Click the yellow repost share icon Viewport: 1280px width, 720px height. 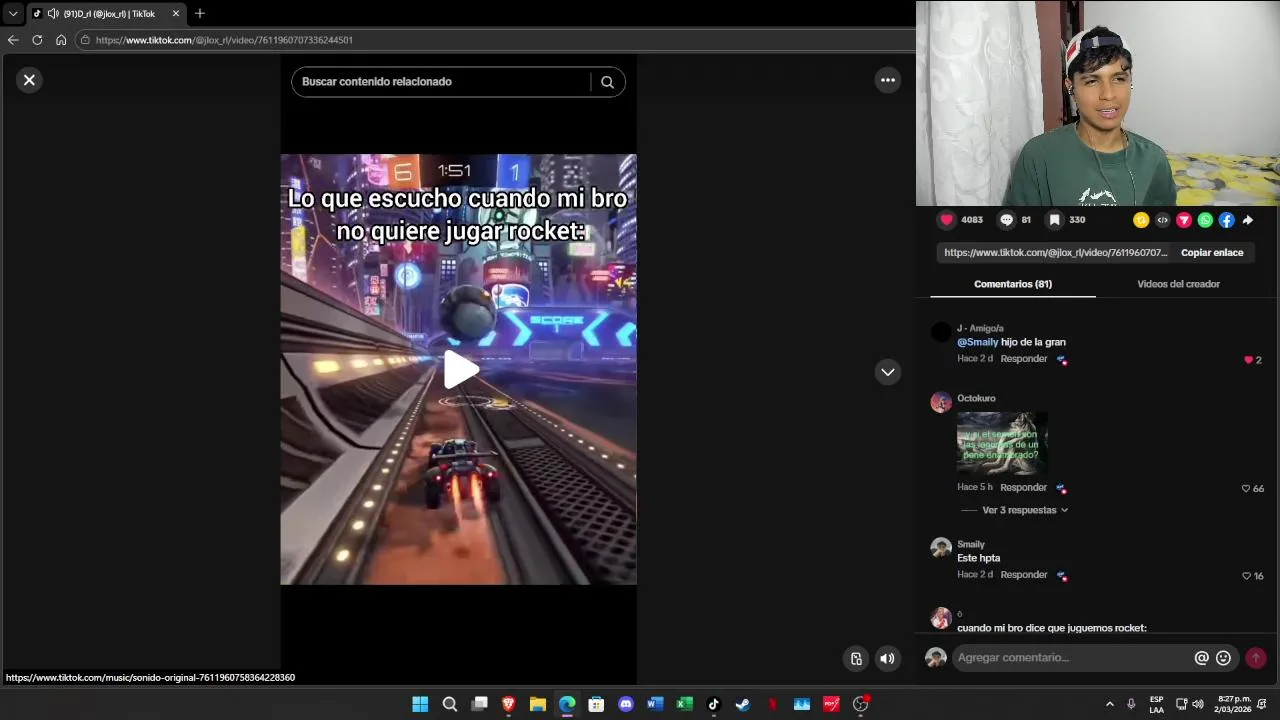(1140, 220)
